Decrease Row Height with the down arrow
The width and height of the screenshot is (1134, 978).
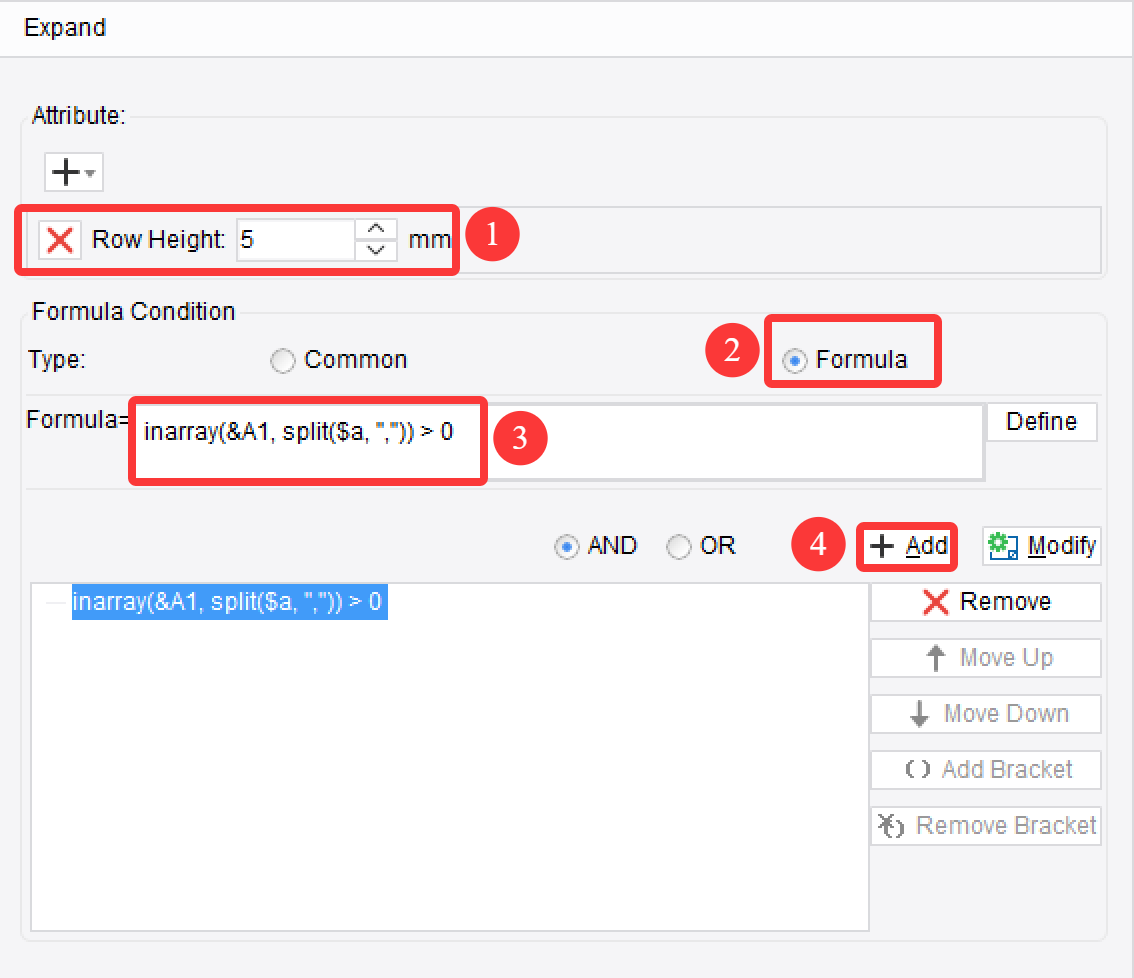[x=376, y=248]
